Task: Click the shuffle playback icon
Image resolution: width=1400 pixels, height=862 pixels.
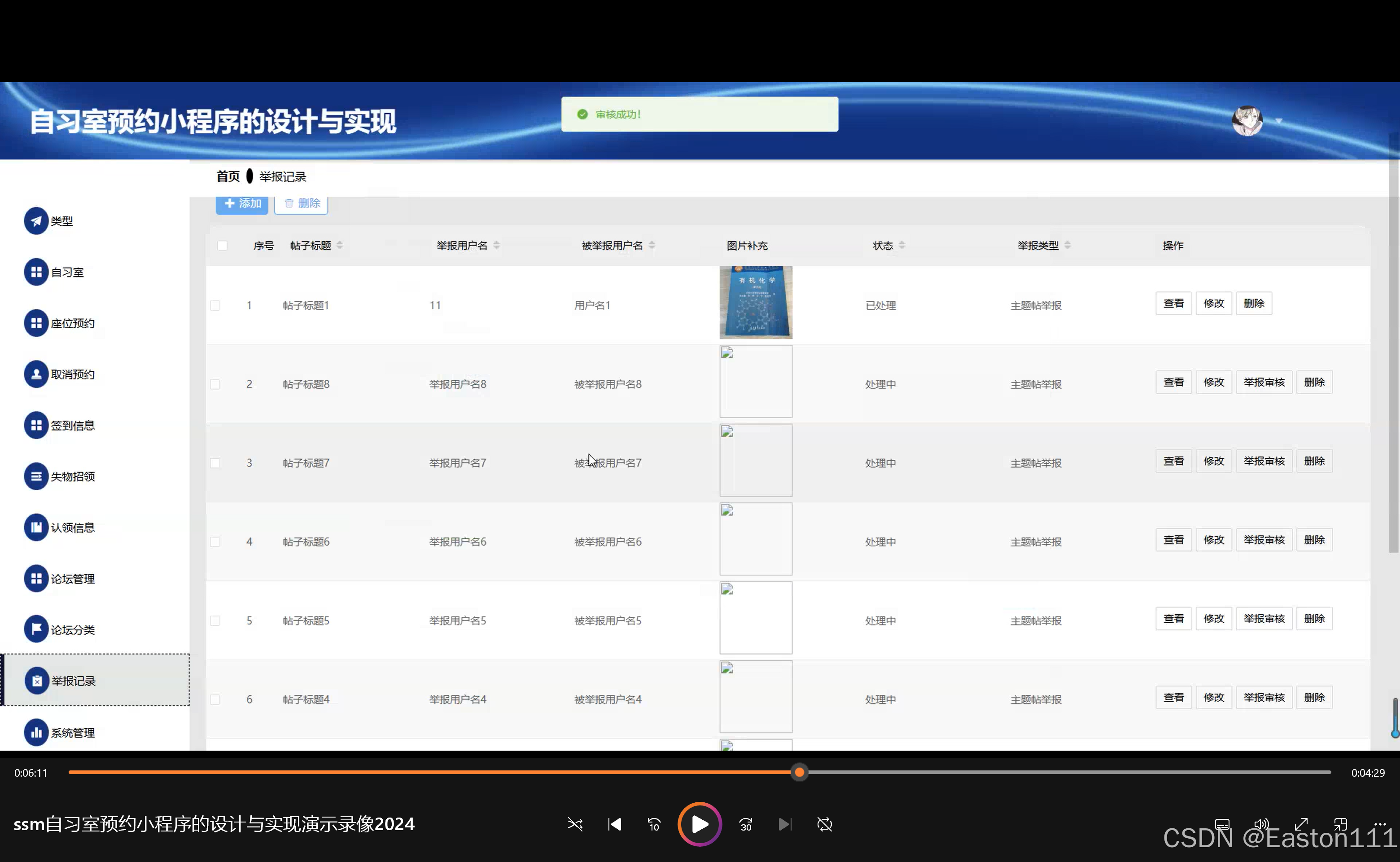Action: pyautogui.click(x=575, y=824)
